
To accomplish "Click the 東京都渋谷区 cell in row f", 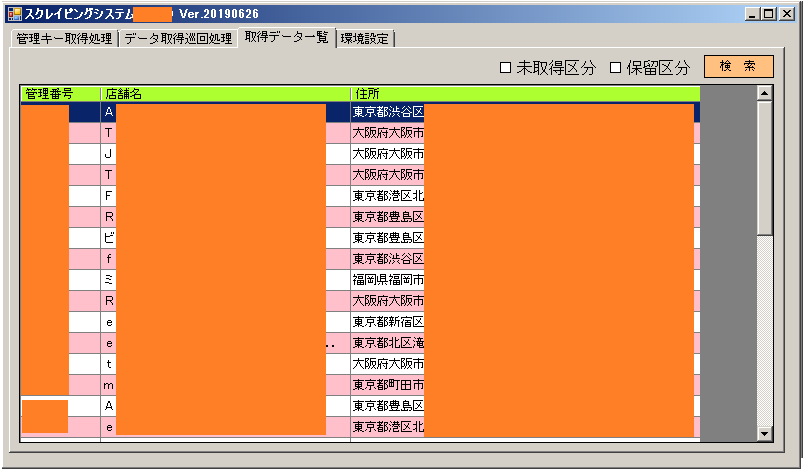I will (x=525, y=259).
